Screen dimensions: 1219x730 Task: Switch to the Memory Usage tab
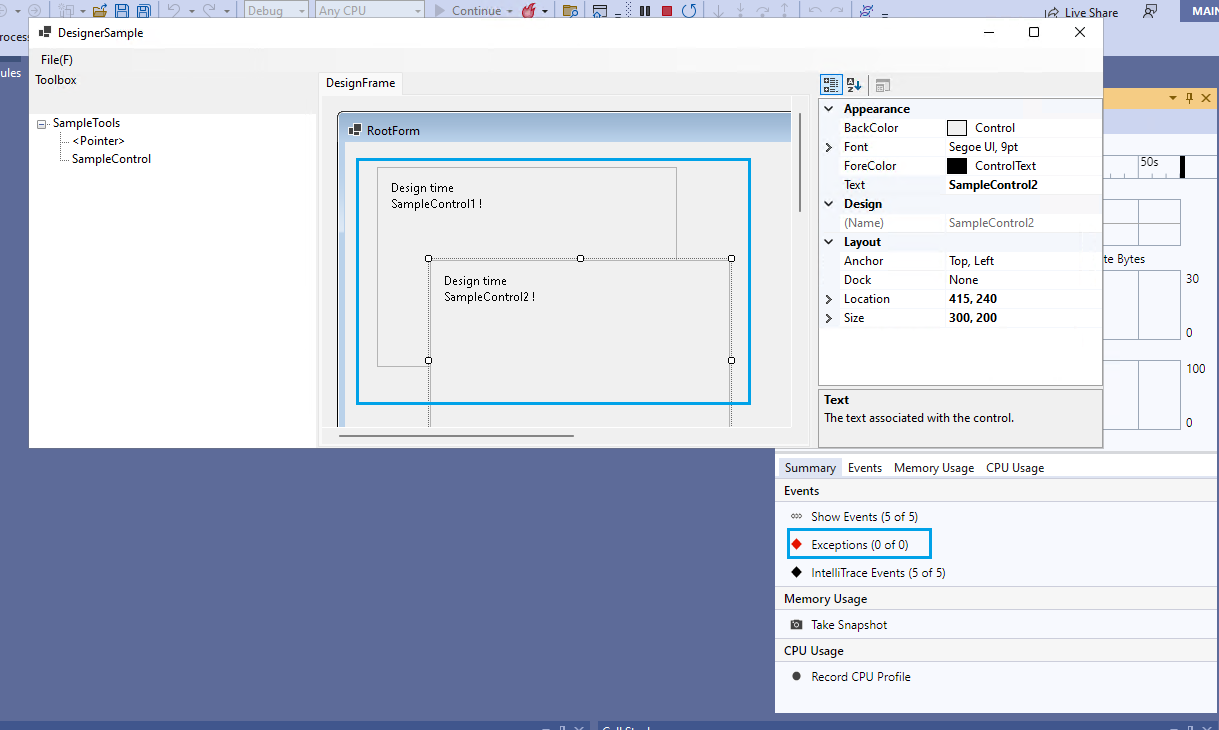933,467
